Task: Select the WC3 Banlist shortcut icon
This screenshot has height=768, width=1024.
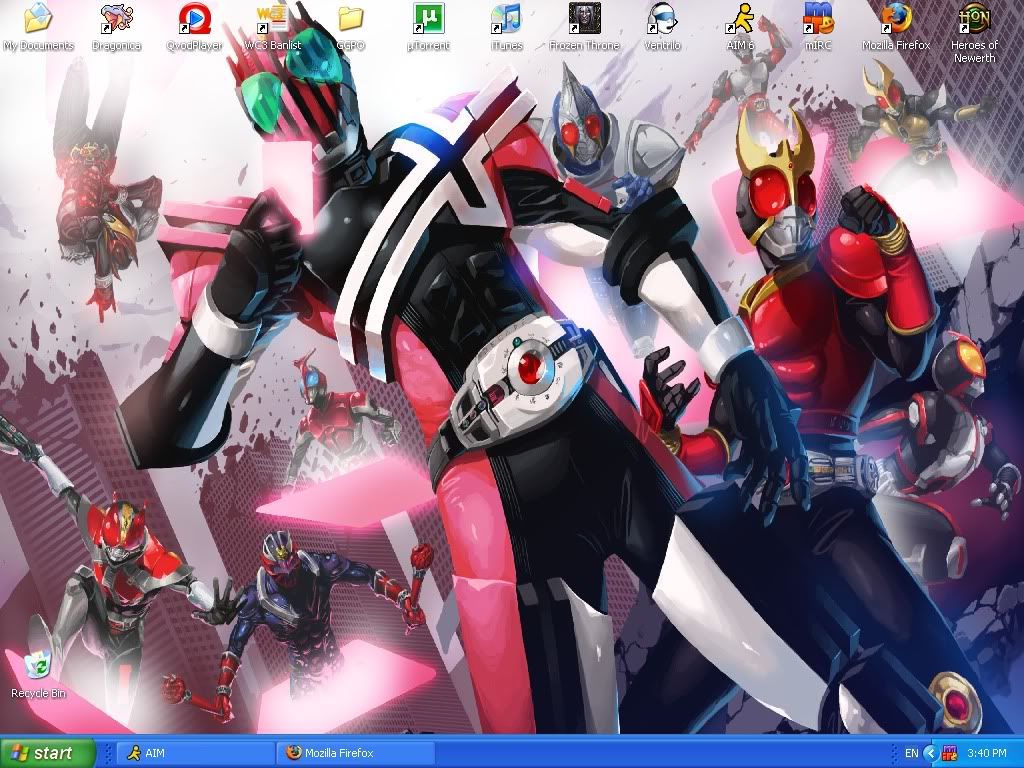Action: click(272, 27)
